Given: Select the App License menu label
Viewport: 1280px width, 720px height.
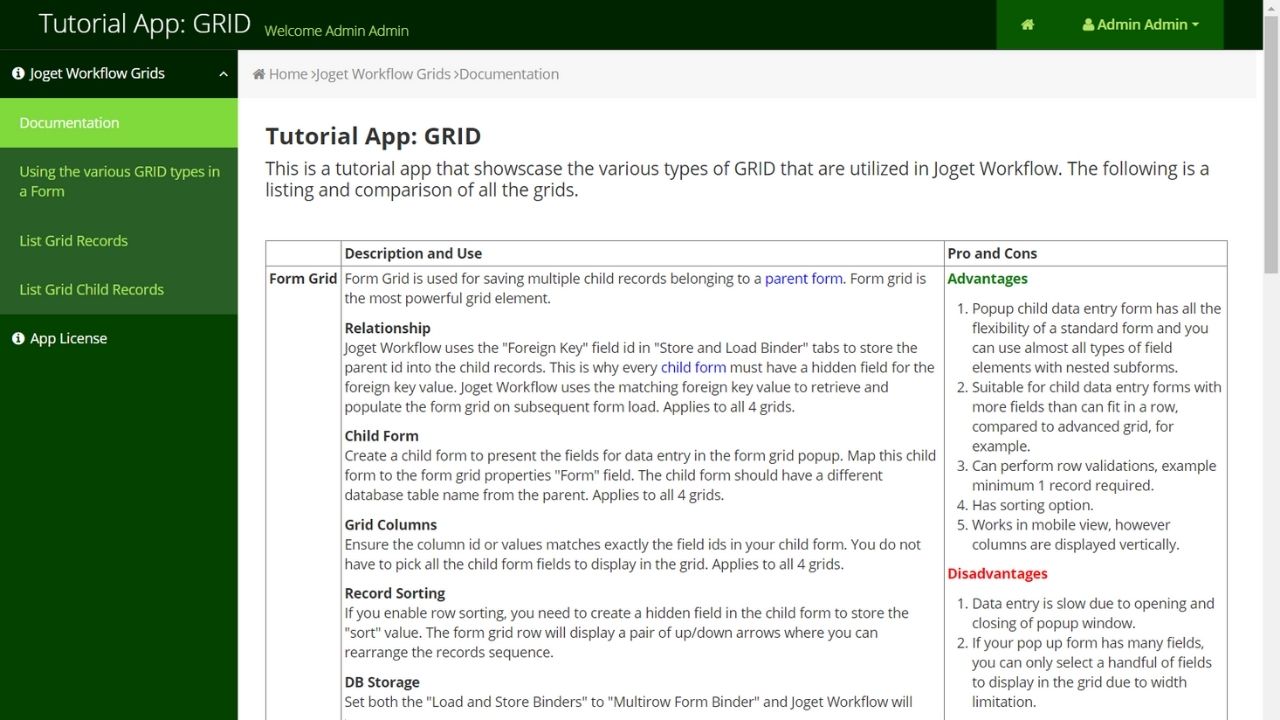Looking at the screenshot, I should [68, 339].
